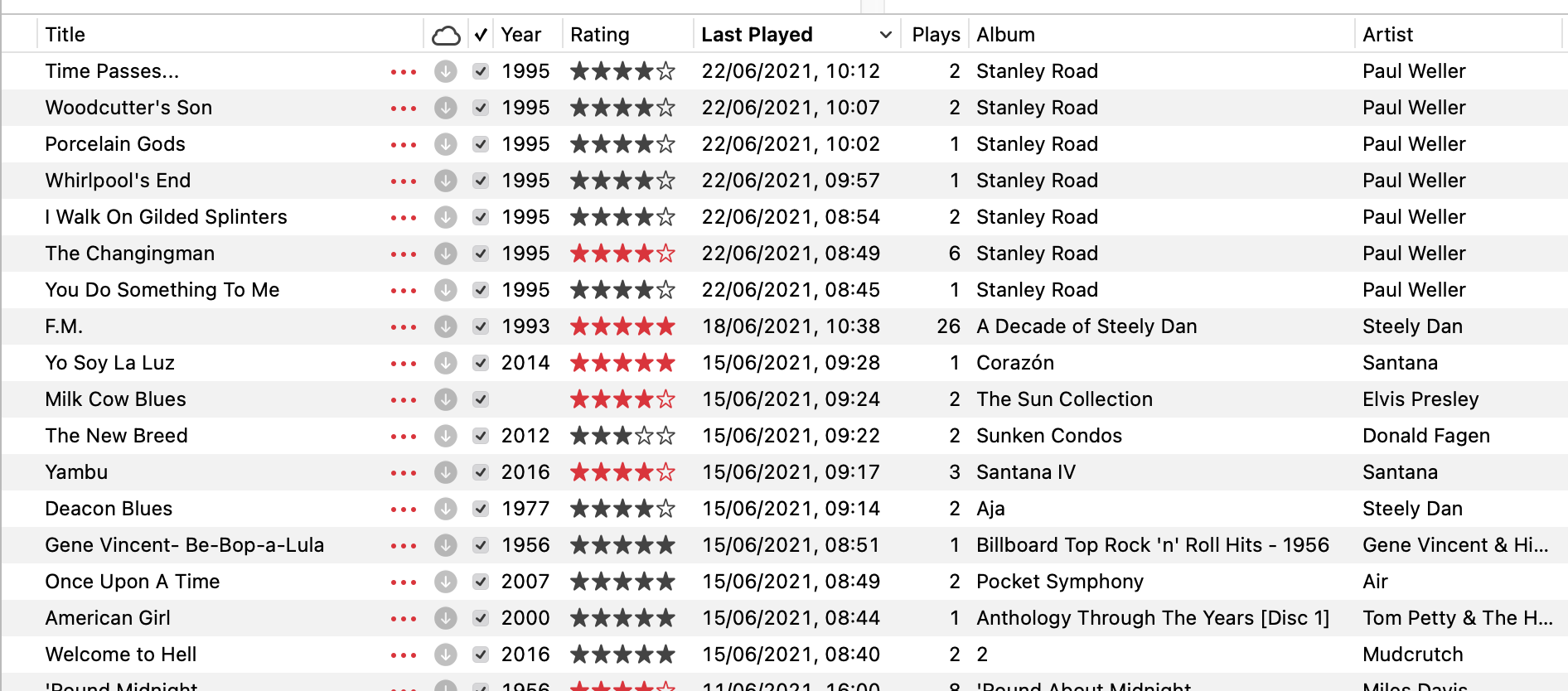Screen dimensions: 1568x691
Task: Click download icon for Time Passes...
Action: (446, 71)
